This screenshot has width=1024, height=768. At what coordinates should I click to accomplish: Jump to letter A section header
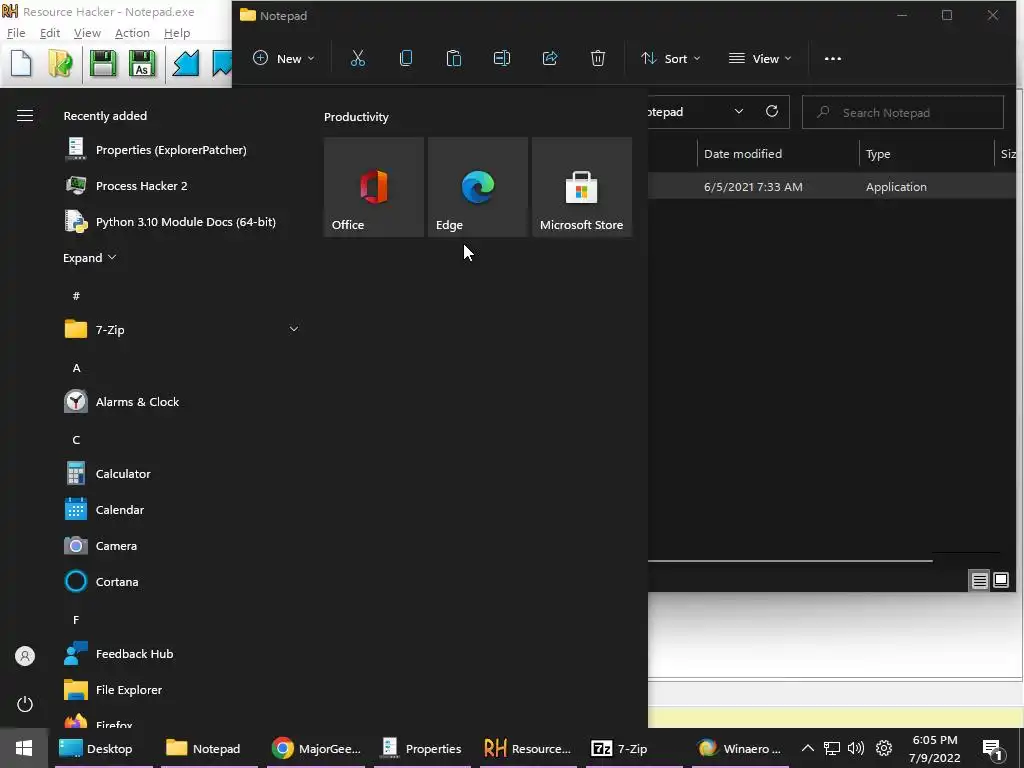click(76, 368)
